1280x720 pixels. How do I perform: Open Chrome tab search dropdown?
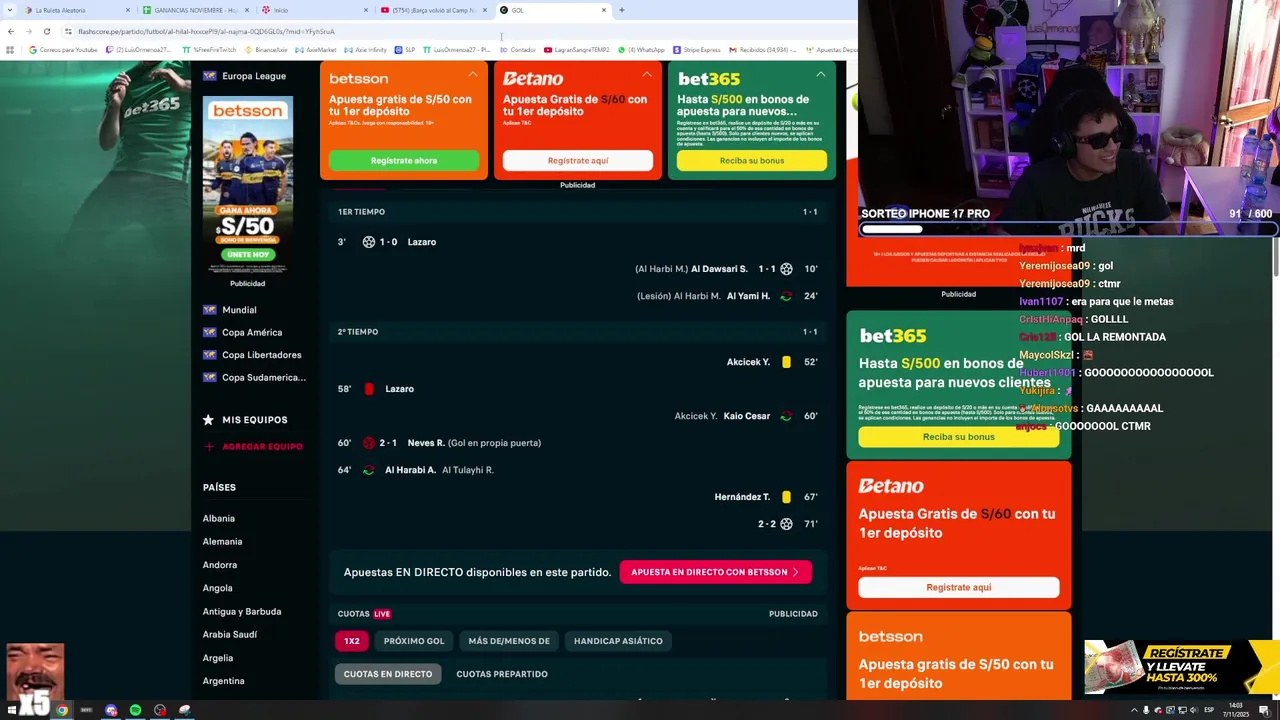coord(10,10)
